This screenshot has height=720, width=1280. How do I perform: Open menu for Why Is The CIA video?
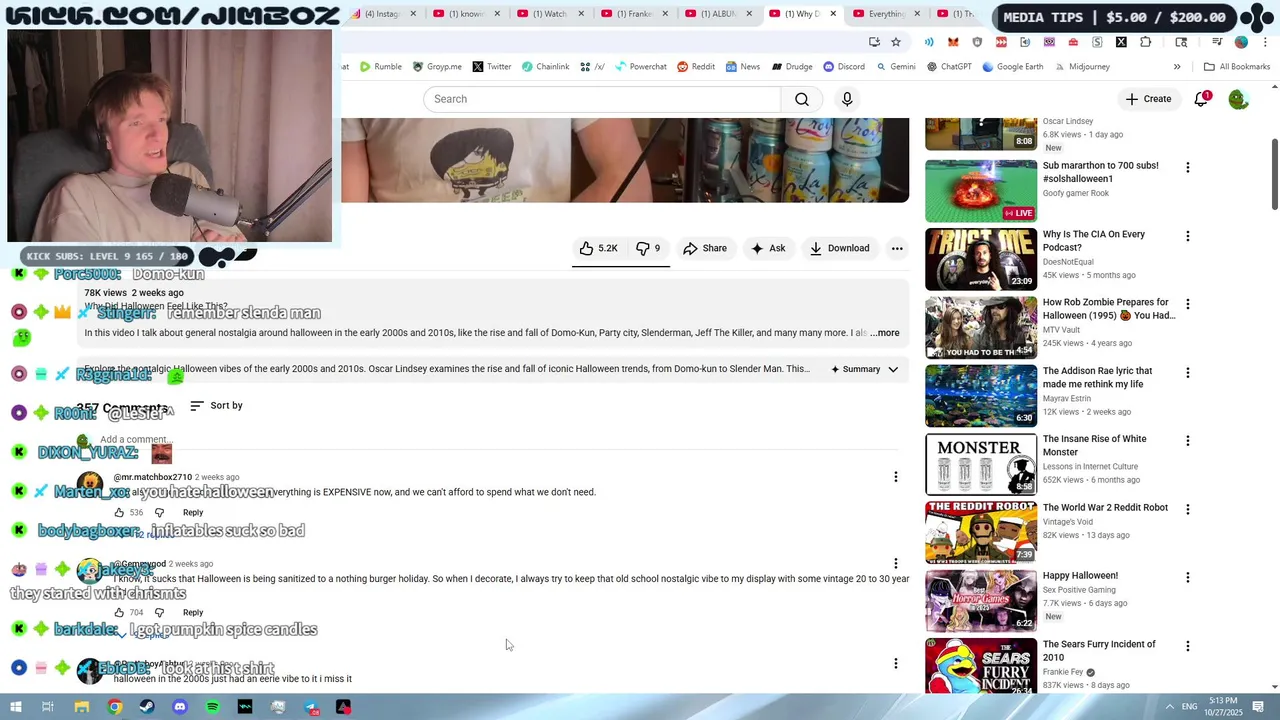[1188, 236]
